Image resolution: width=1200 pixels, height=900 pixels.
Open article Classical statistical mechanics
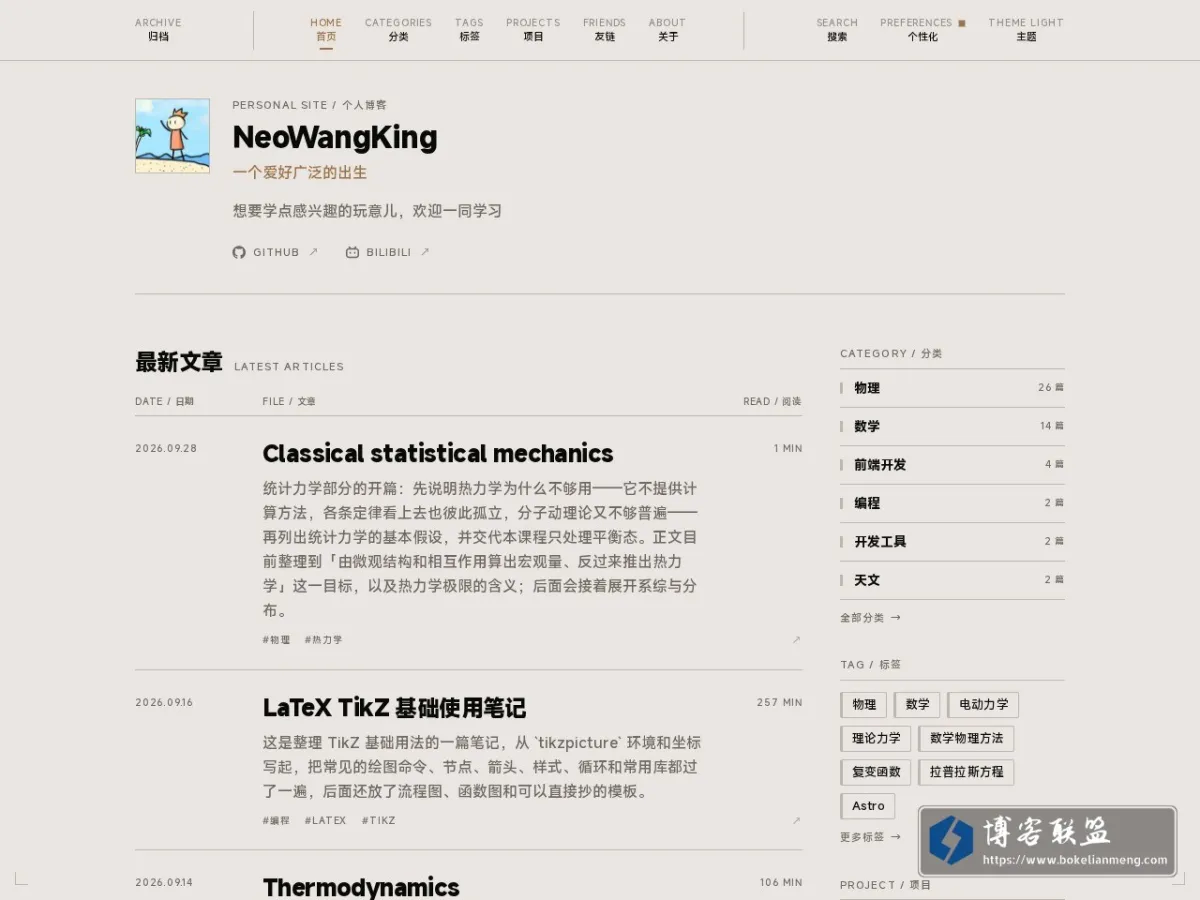click(x=438, y=453)
